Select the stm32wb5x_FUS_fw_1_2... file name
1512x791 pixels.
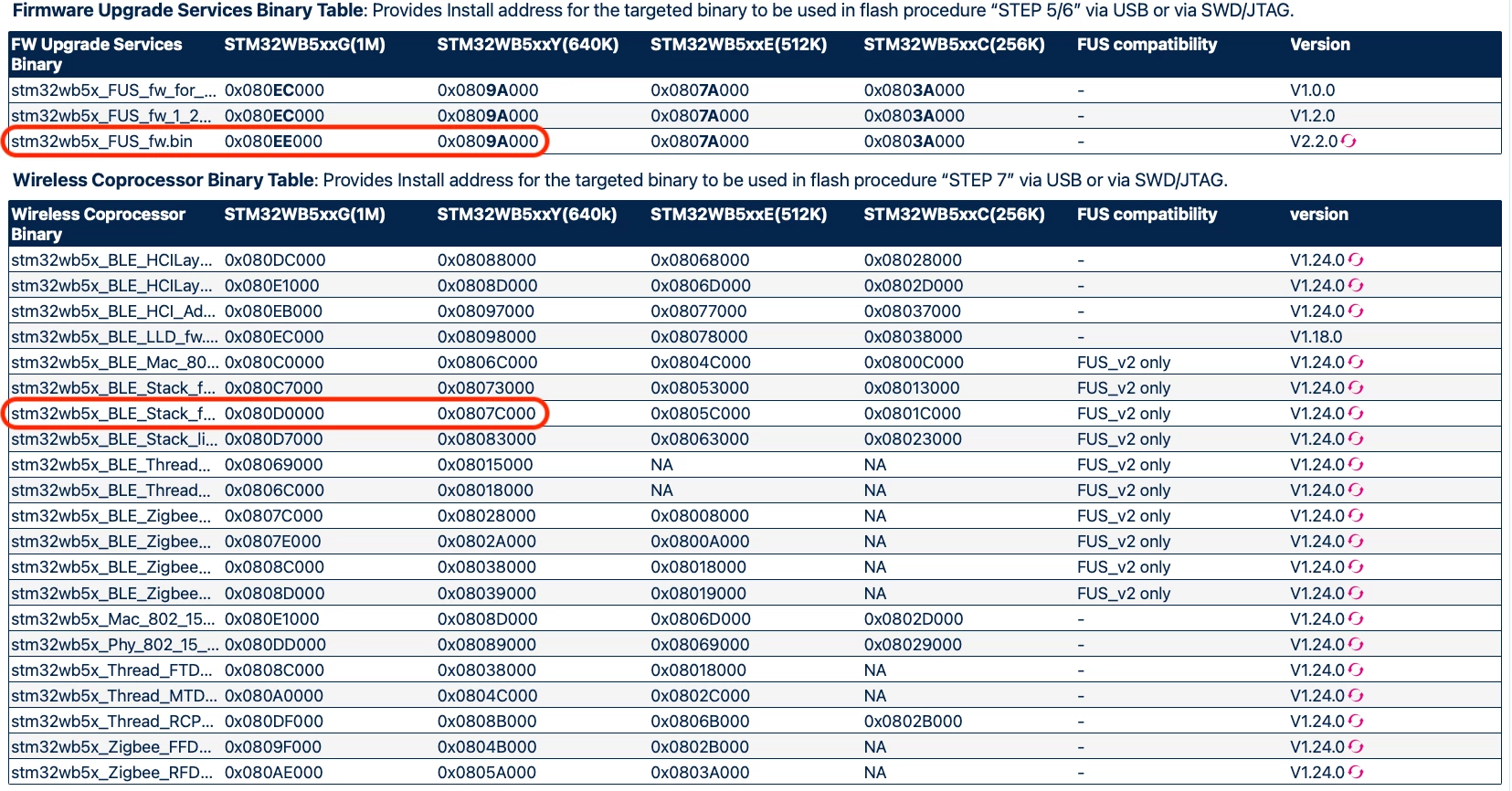tap(111, 115)
